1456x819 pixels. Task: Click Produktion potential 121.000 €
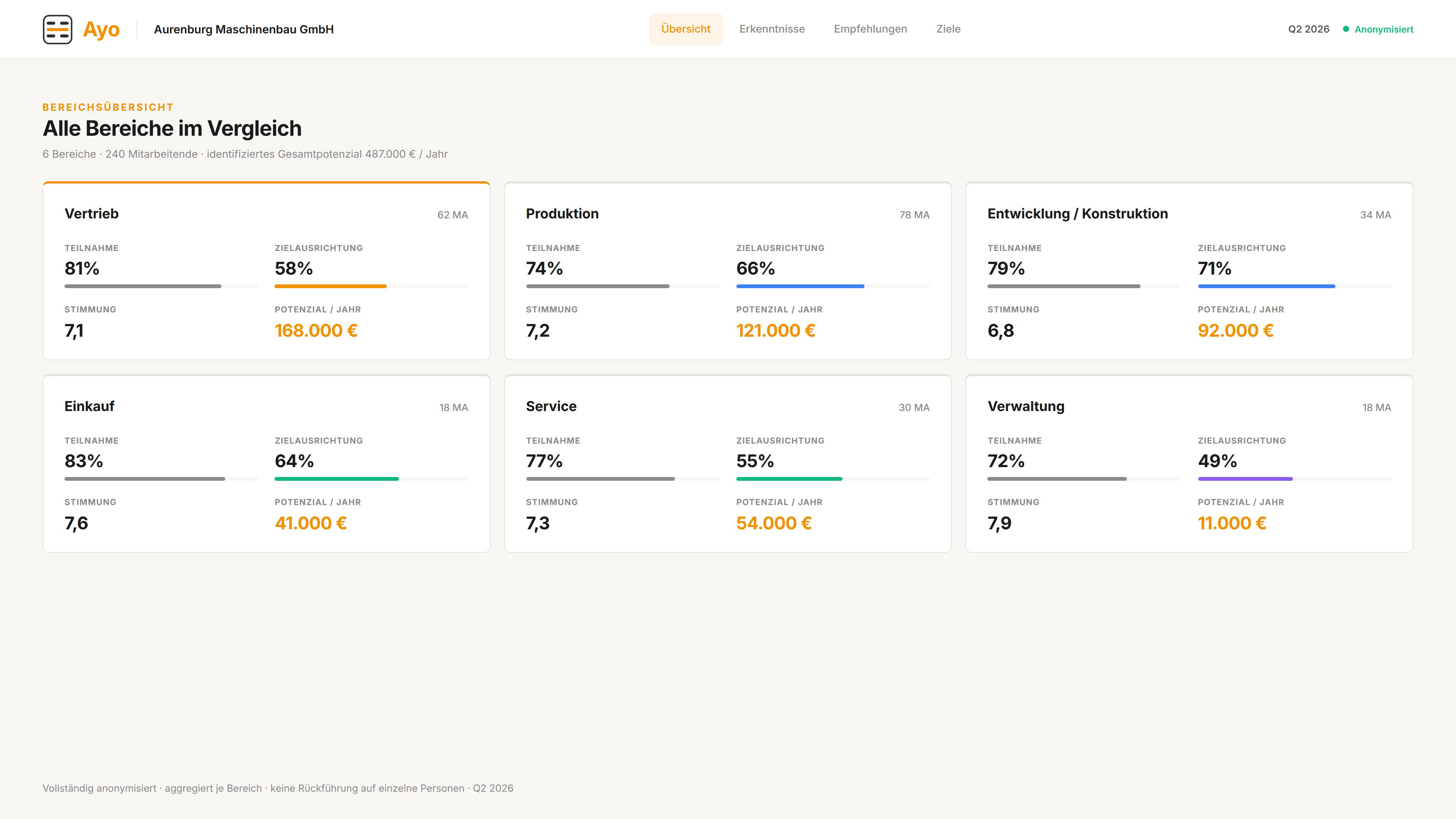pos(775,331)
